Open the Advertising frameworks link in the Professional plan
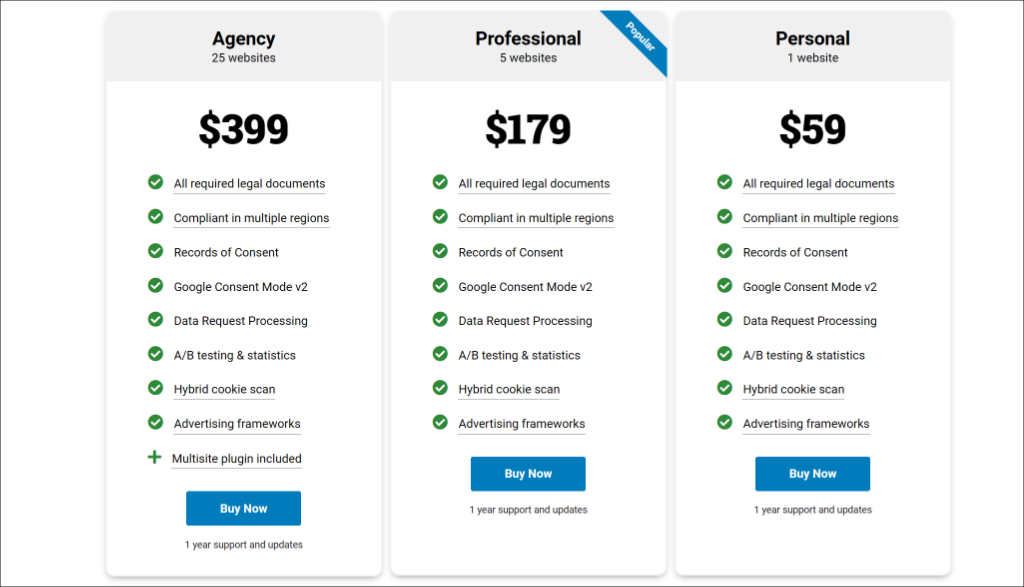This screenshot has width=1024, height=587. [522, 423]
